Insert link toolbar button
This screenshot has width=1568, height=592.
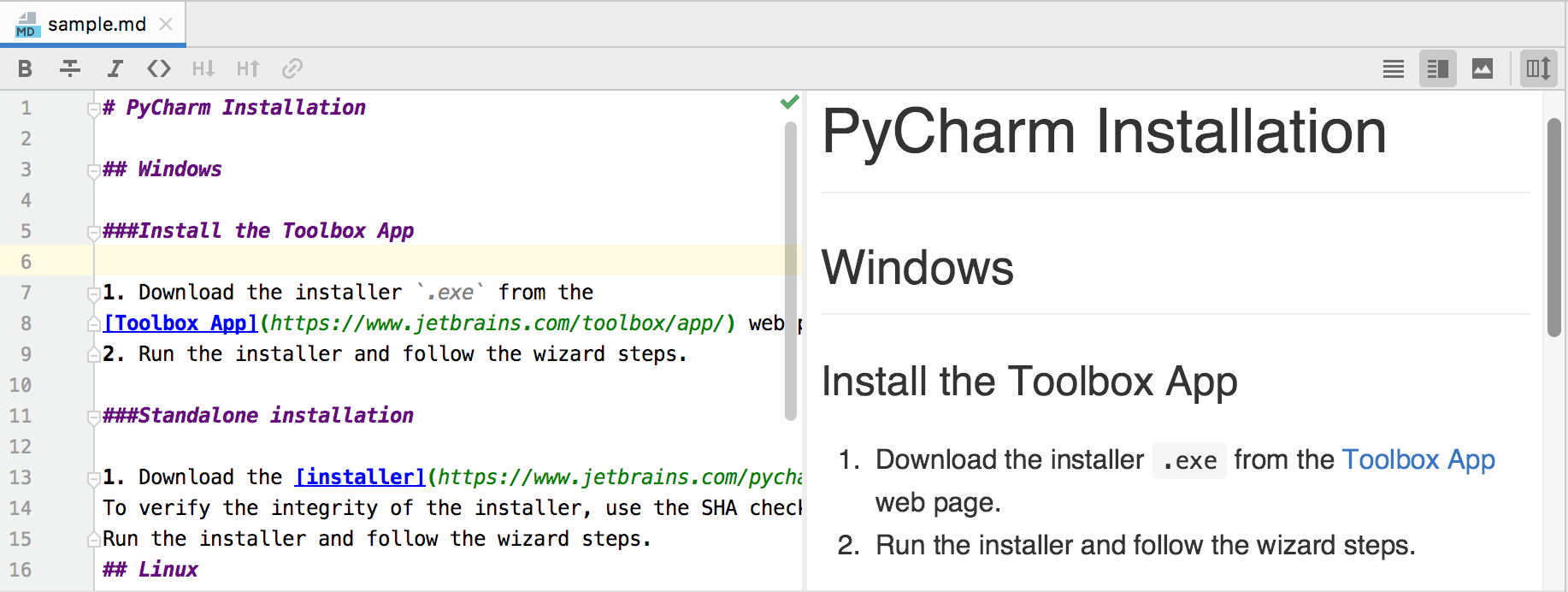pyautogui.click(x=292, y=68)
